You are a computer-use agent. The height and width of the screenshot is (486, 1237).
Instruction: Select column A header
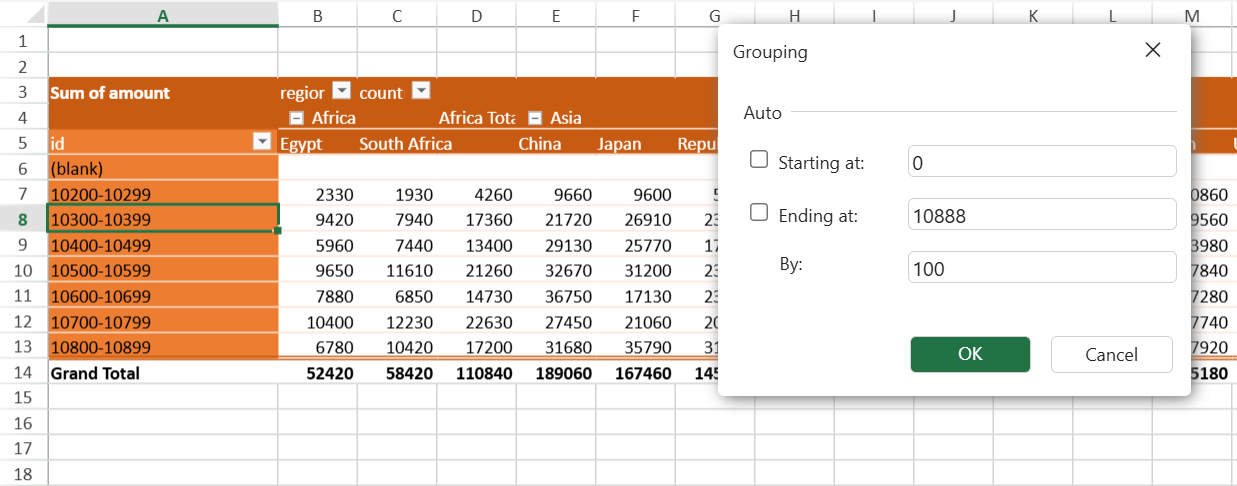click(x=163, y=14)
